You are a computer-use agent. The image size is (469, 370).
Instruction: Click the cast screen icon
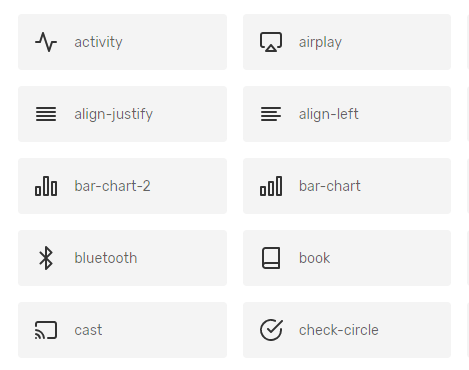coord(46,330)
